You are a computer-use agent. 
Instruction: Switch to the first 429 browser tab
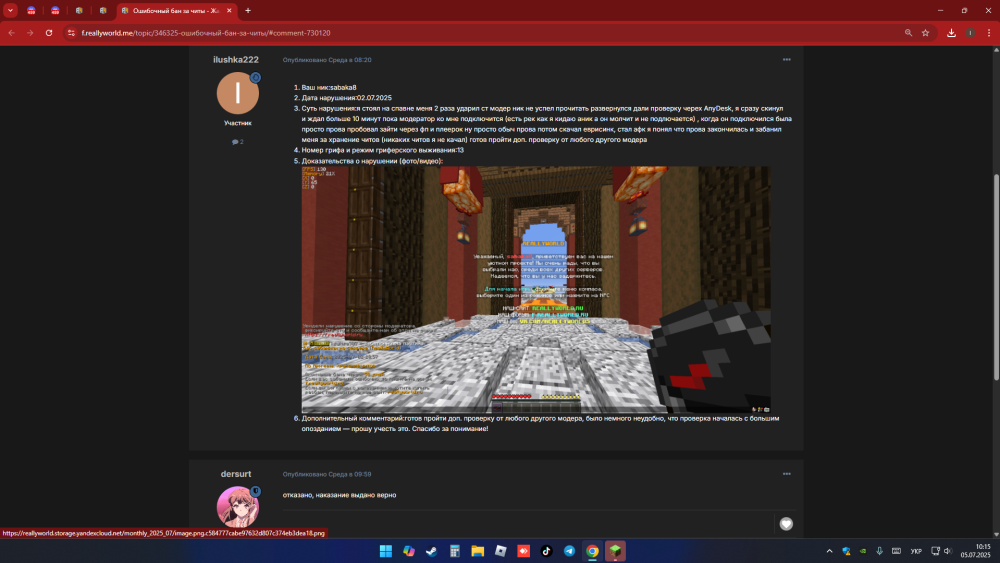pyautogui.click(x=31, y=10)
